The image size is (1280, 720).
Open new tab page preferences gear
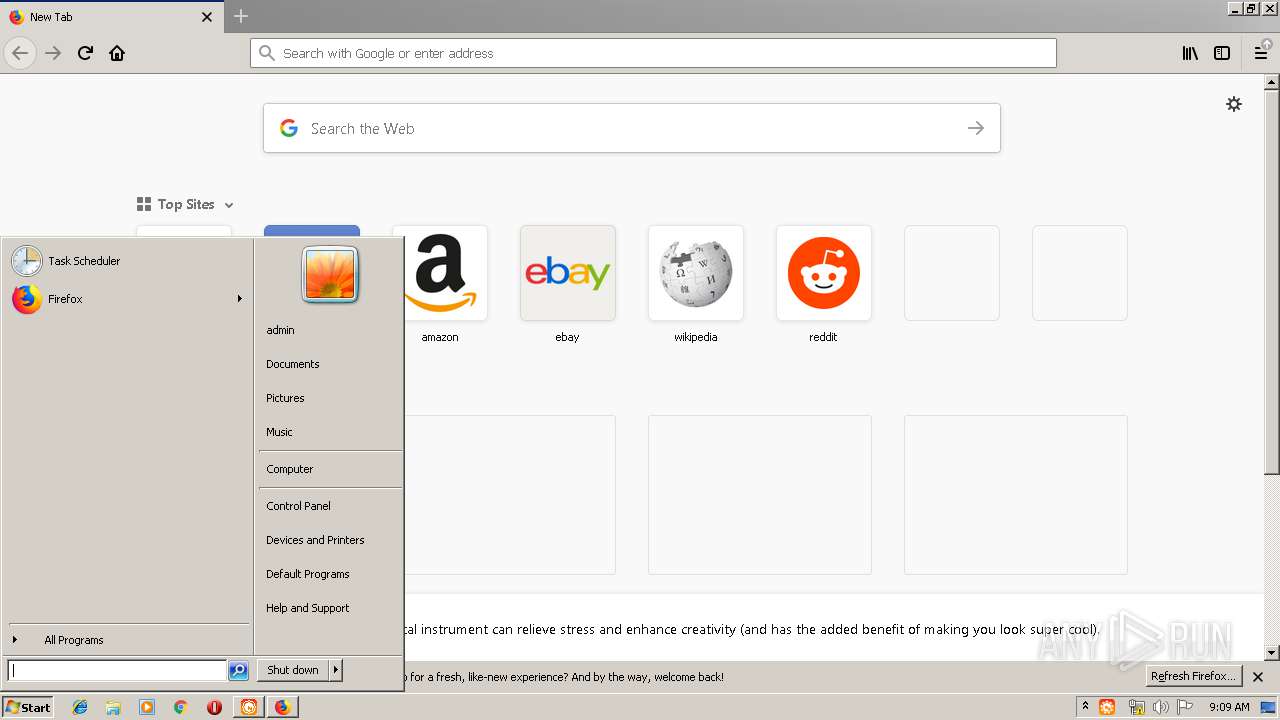coord(1234,104)
